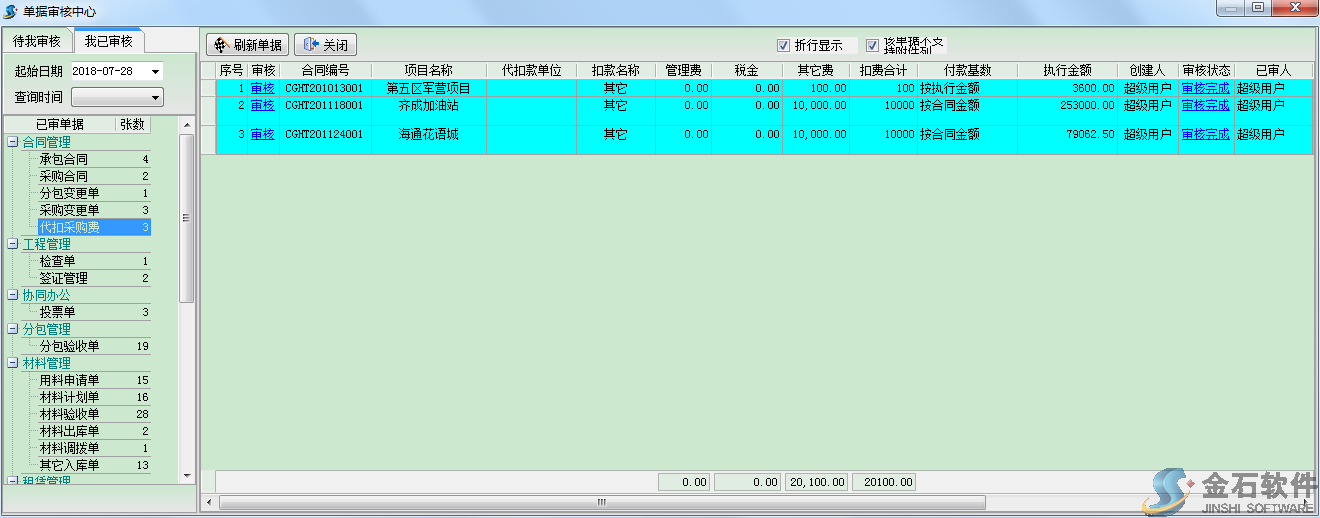Open the 查询时间 combo box
The width and height of the screenshot is (1320, 518).
click(117, 97)
